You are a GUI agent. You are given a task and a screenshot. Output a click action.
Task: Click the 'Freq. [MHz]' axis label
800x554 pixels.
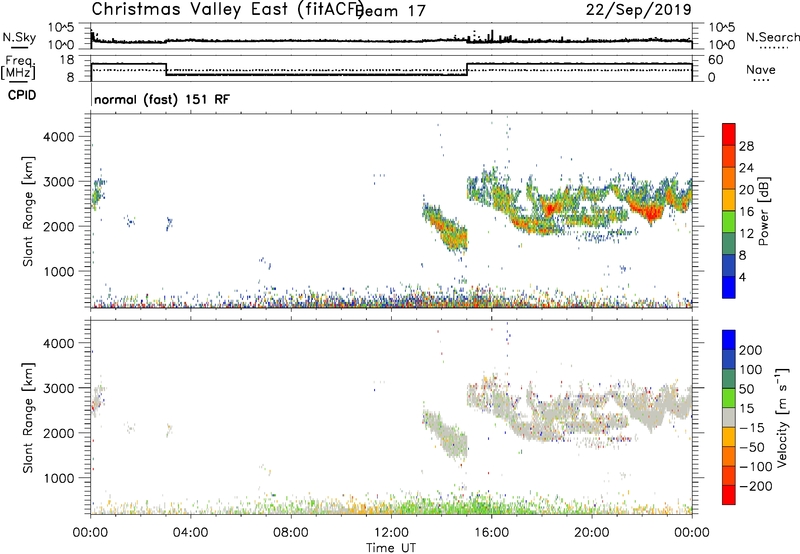tap(19, 67)
